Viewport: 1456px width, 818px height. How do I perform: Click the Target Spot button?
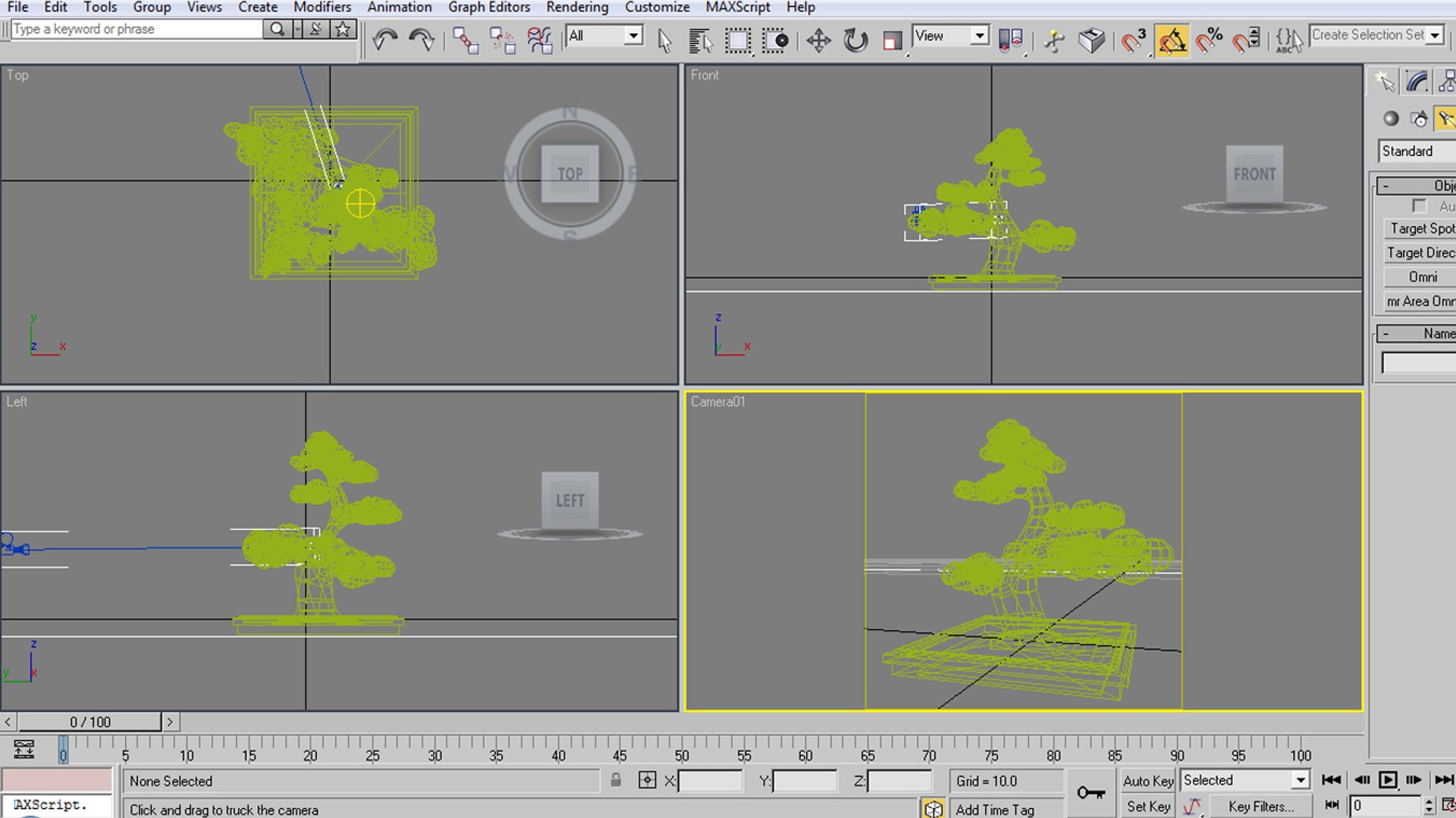[1420, 228]
